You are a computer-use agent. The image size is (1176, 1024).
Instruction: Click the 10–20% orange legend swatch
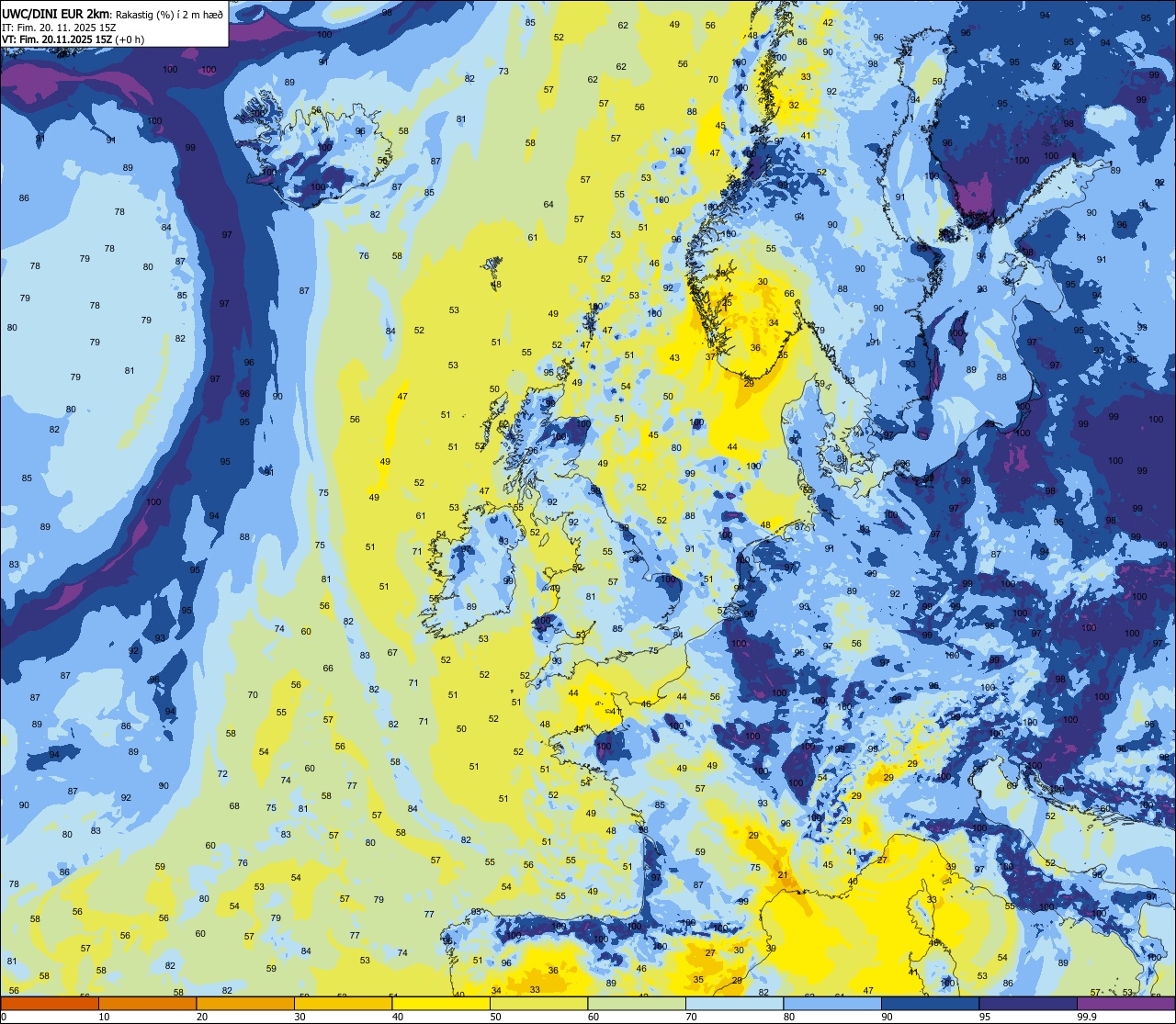pos(147,1004)
